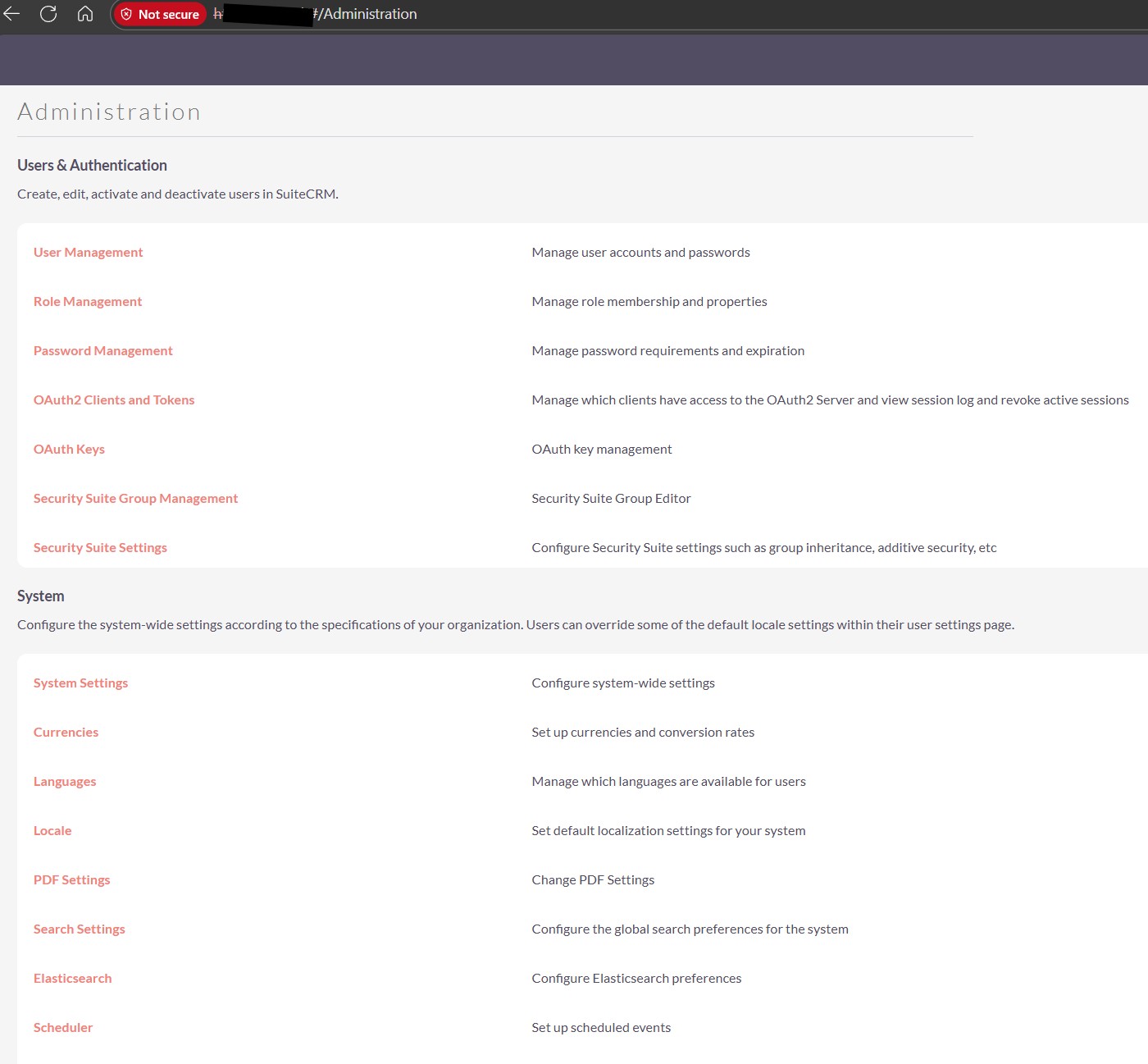Open the Scheduler link
This screenshot has height=1064, width=1148.
[63, 1028]
